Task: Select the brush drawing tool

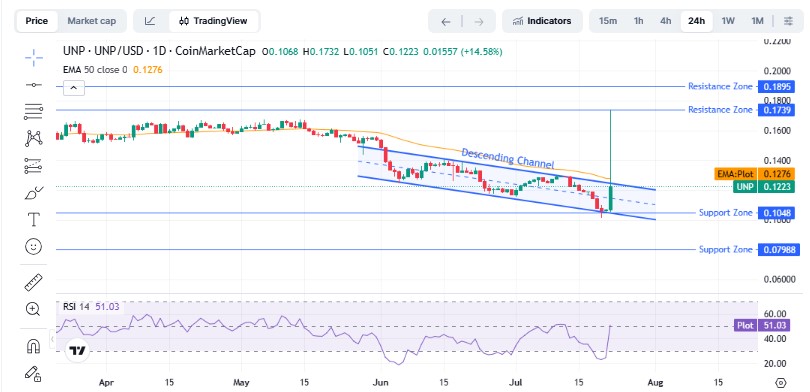Action: (x=34, y=193)
